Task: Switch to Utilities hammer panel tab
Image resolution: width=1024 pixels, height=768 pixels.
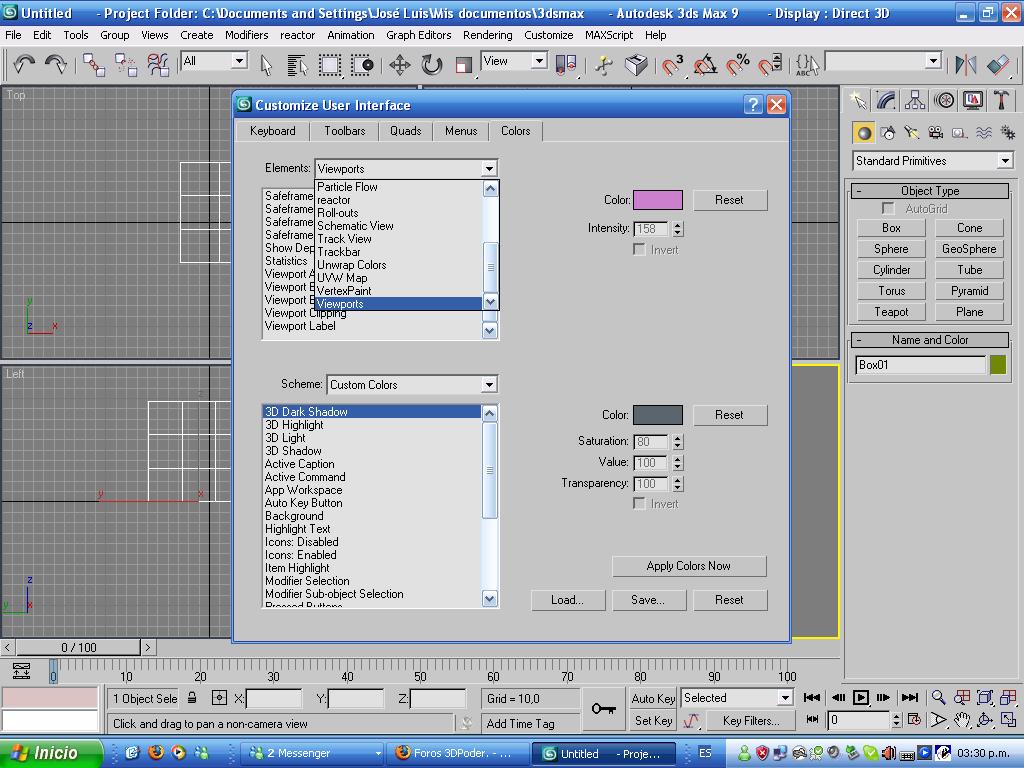Action: click(1001, 100)
